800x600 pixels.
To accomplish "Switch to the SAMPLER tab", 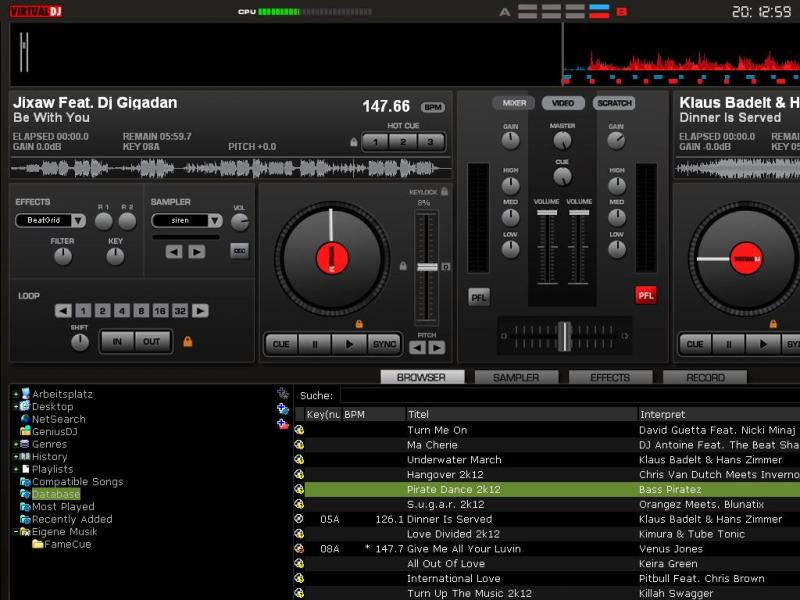I will click(x=516, y=377).
